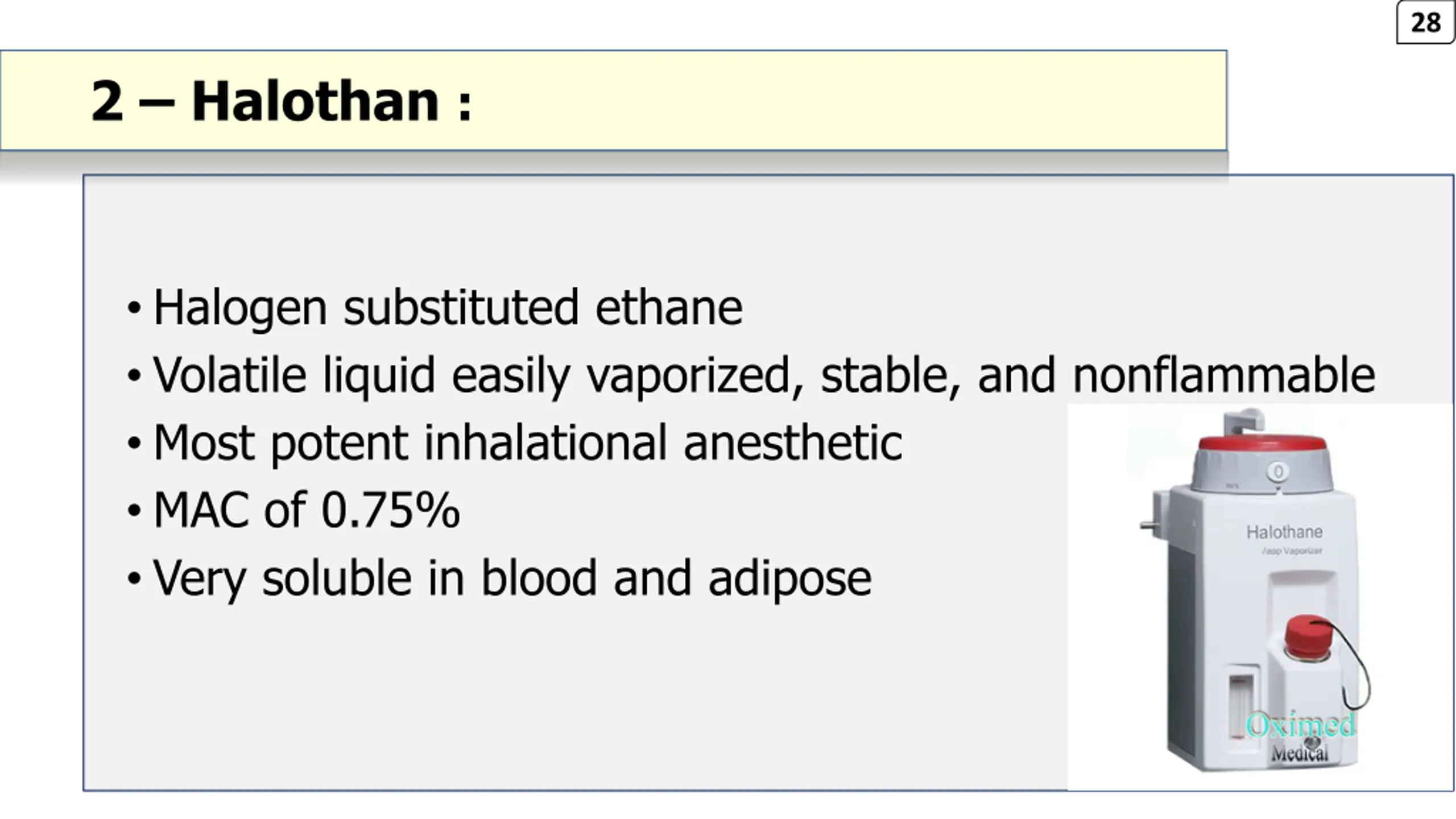1456x819 pixels.
Task: Click the round 0 dial indicator
Action: pyautogui.click(x=1279, y=471)
